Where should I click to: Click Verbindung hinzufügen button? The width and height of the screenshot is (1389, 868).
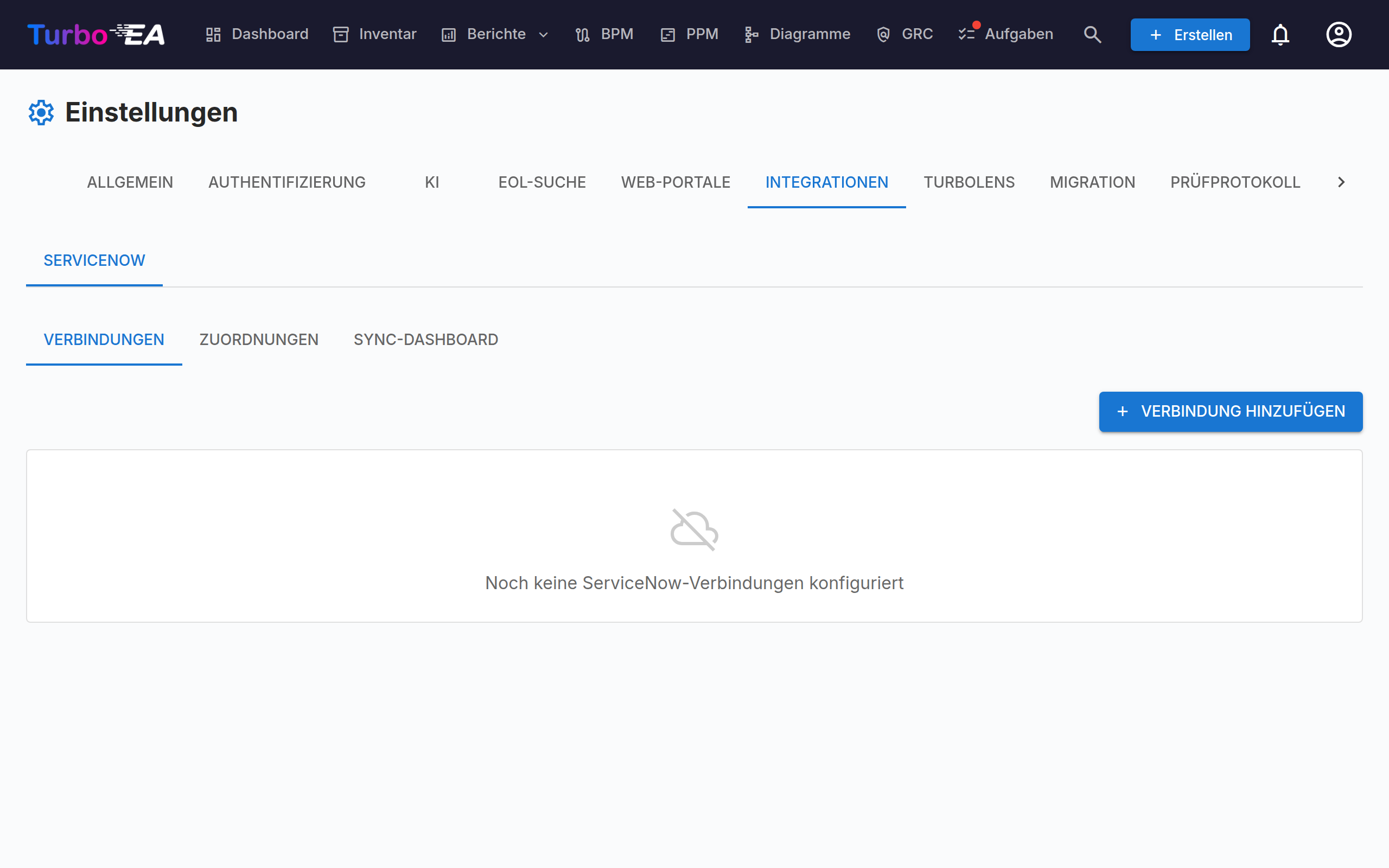(x=1231, y=412)
